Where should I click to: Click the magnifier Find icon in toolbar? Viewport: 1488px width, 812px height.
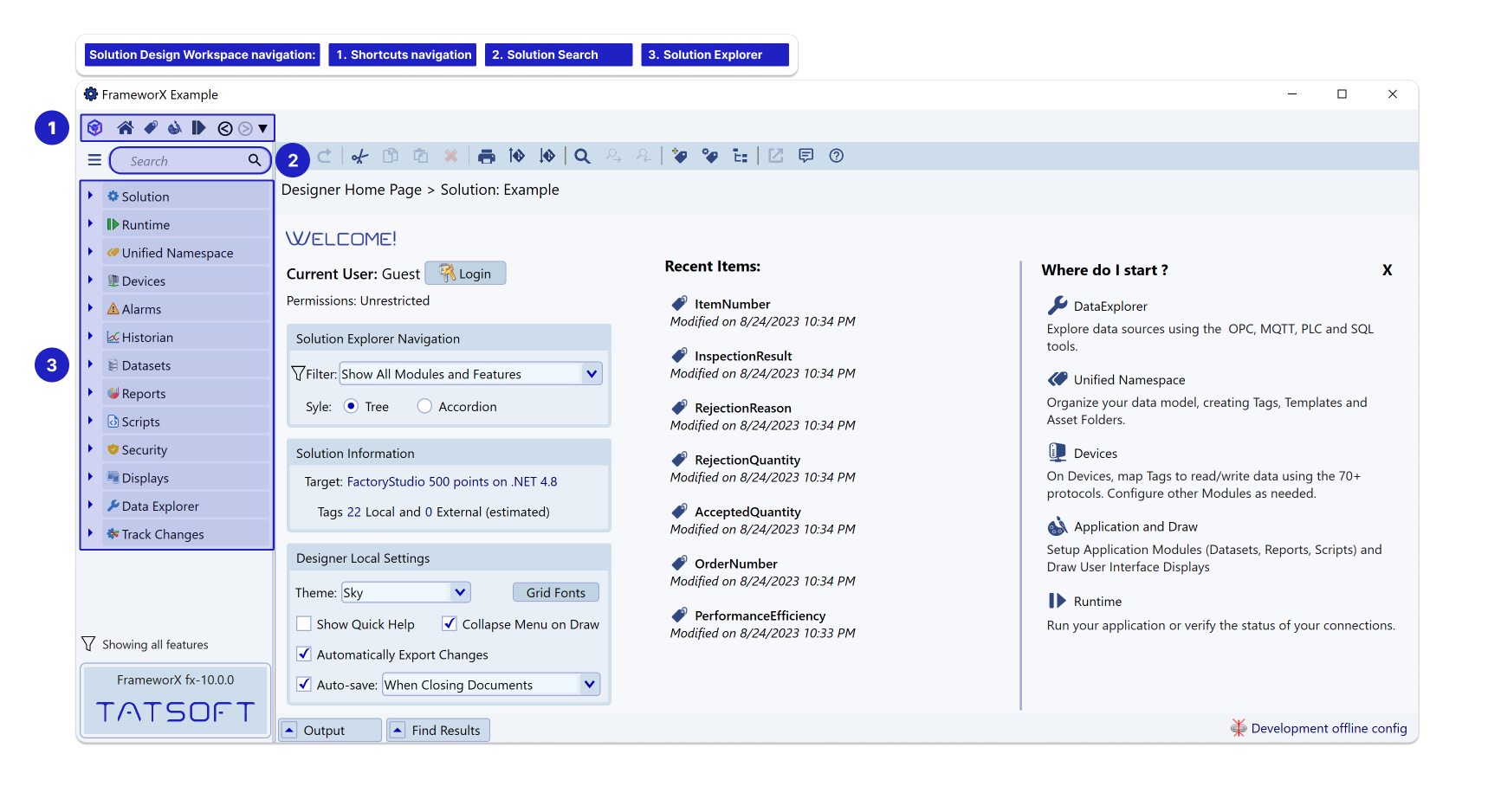583,157
